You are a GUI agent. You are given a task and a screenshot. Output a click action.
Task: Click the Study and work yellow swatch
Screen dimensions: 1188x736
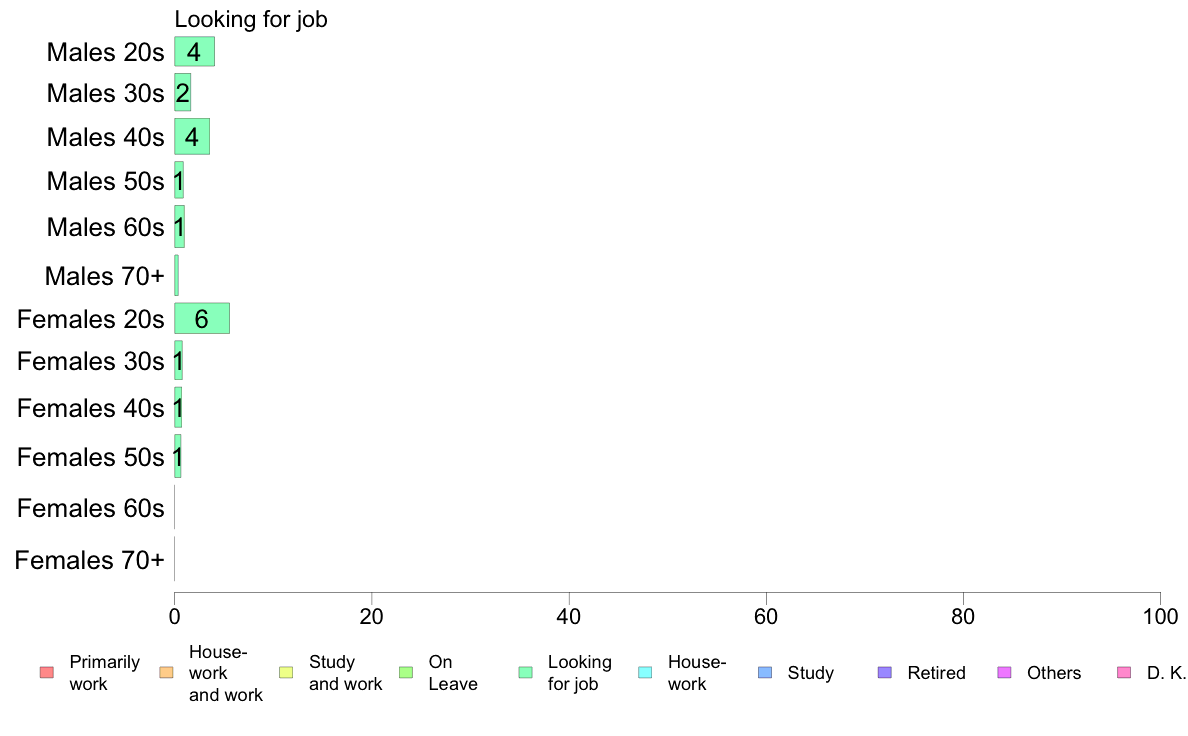coord(286,672)
